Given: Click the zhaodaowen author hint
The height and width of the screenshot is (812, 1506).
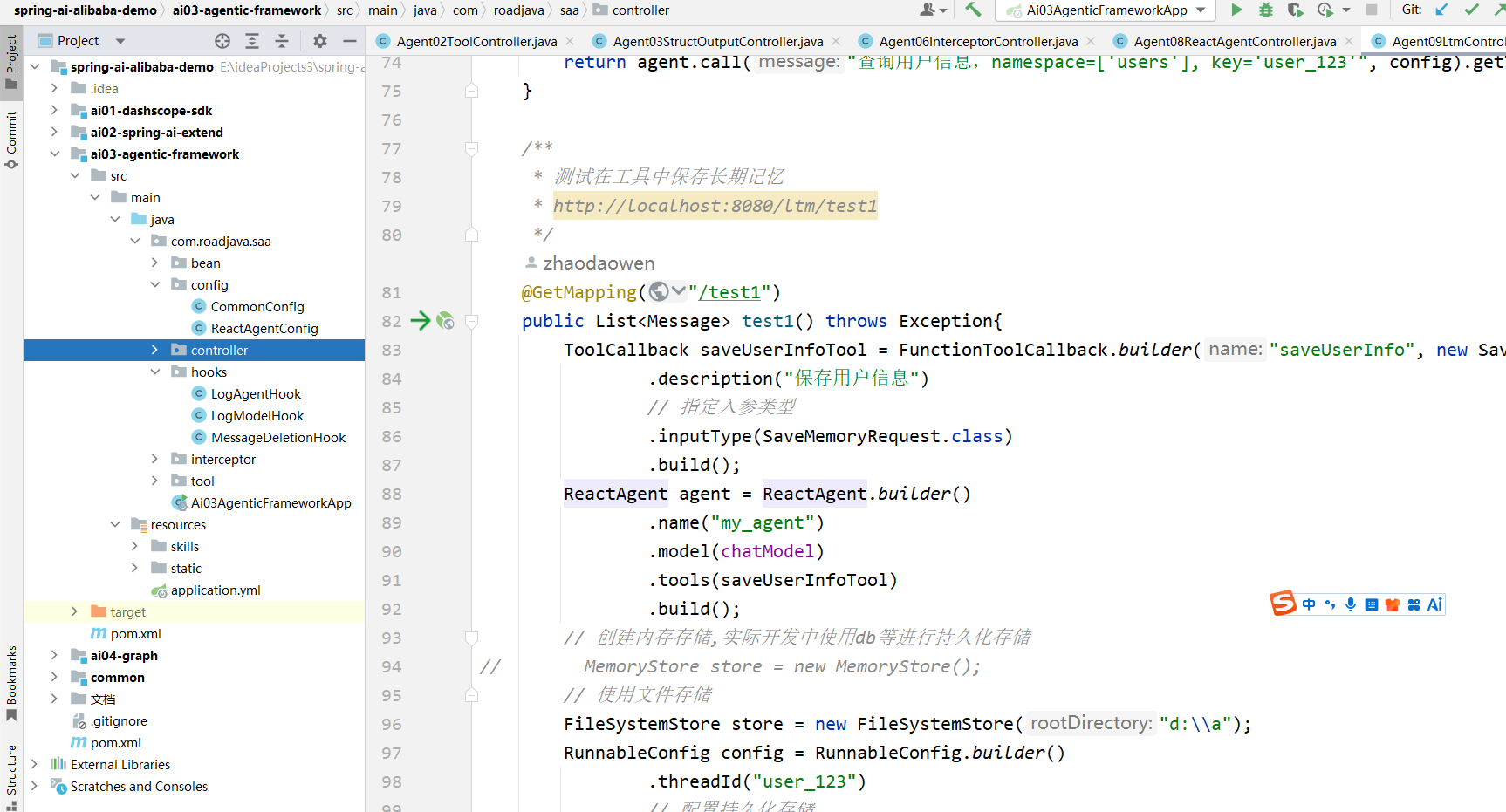Looking at the screenshot, I should click(599, 263).
